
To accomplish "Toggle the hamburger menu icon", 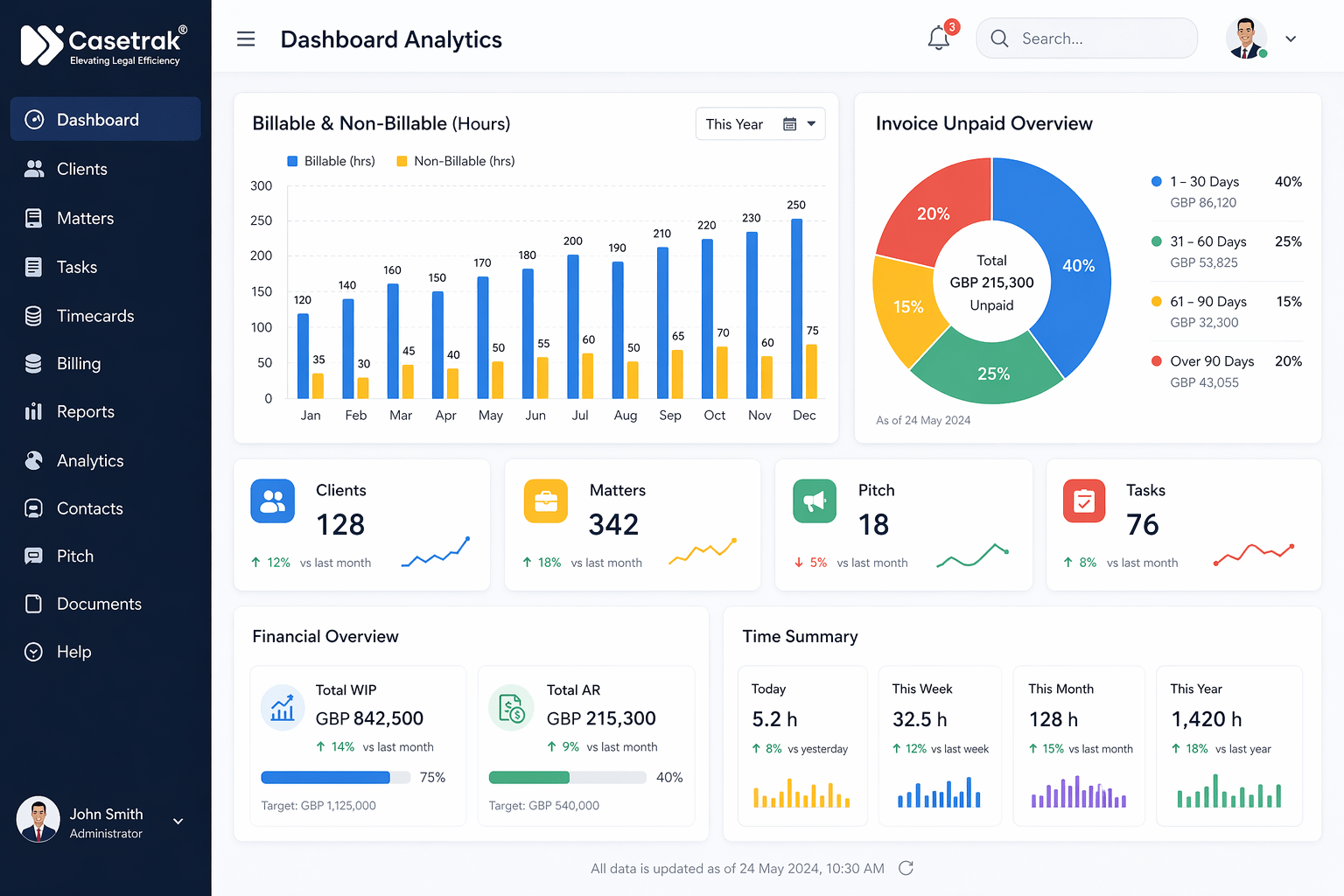I will tap(246, 39).
